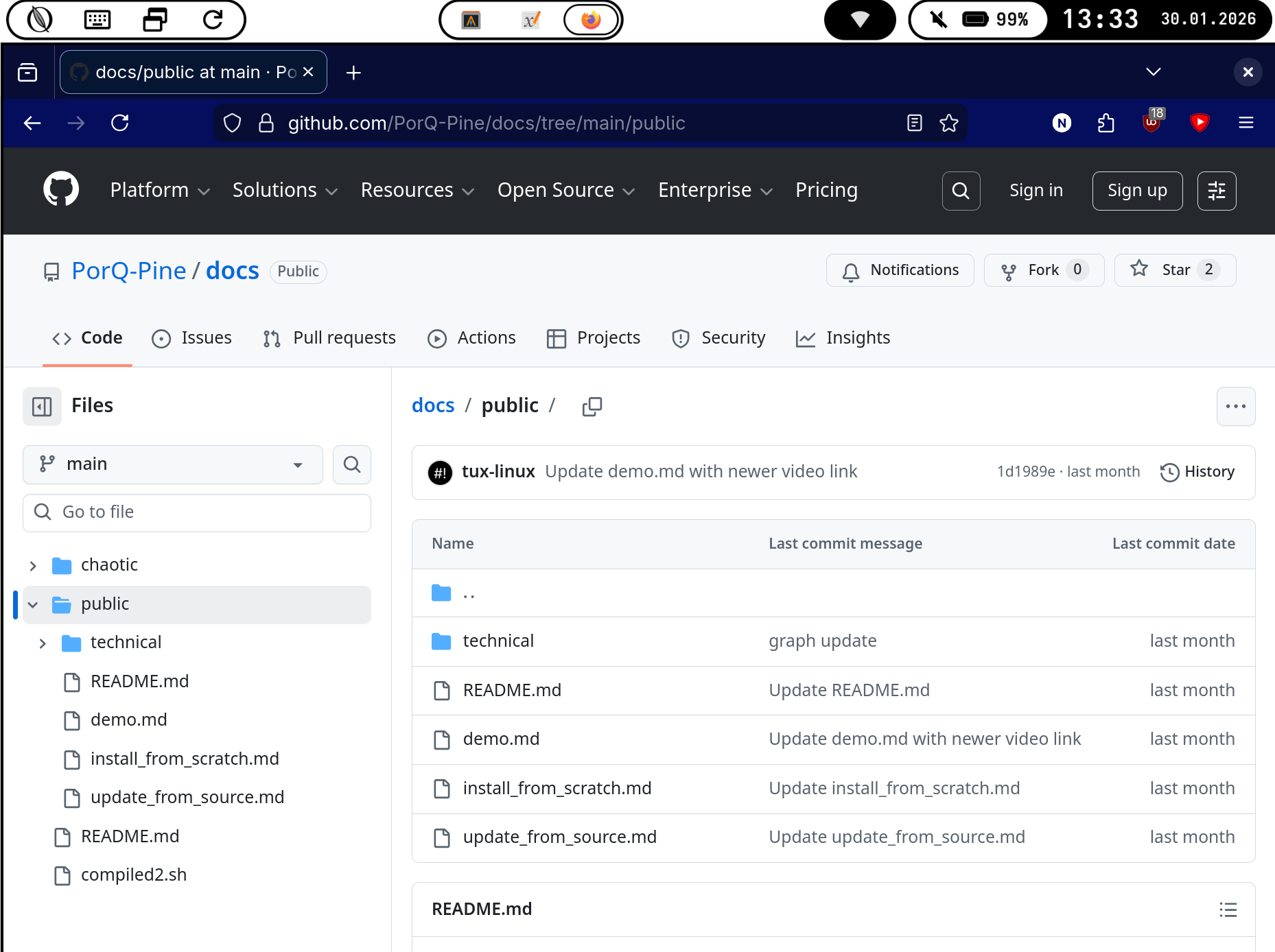The image size is (1275, 952).
Task: Expand the chaotic folder in the tree
Action: pos(33,566)
